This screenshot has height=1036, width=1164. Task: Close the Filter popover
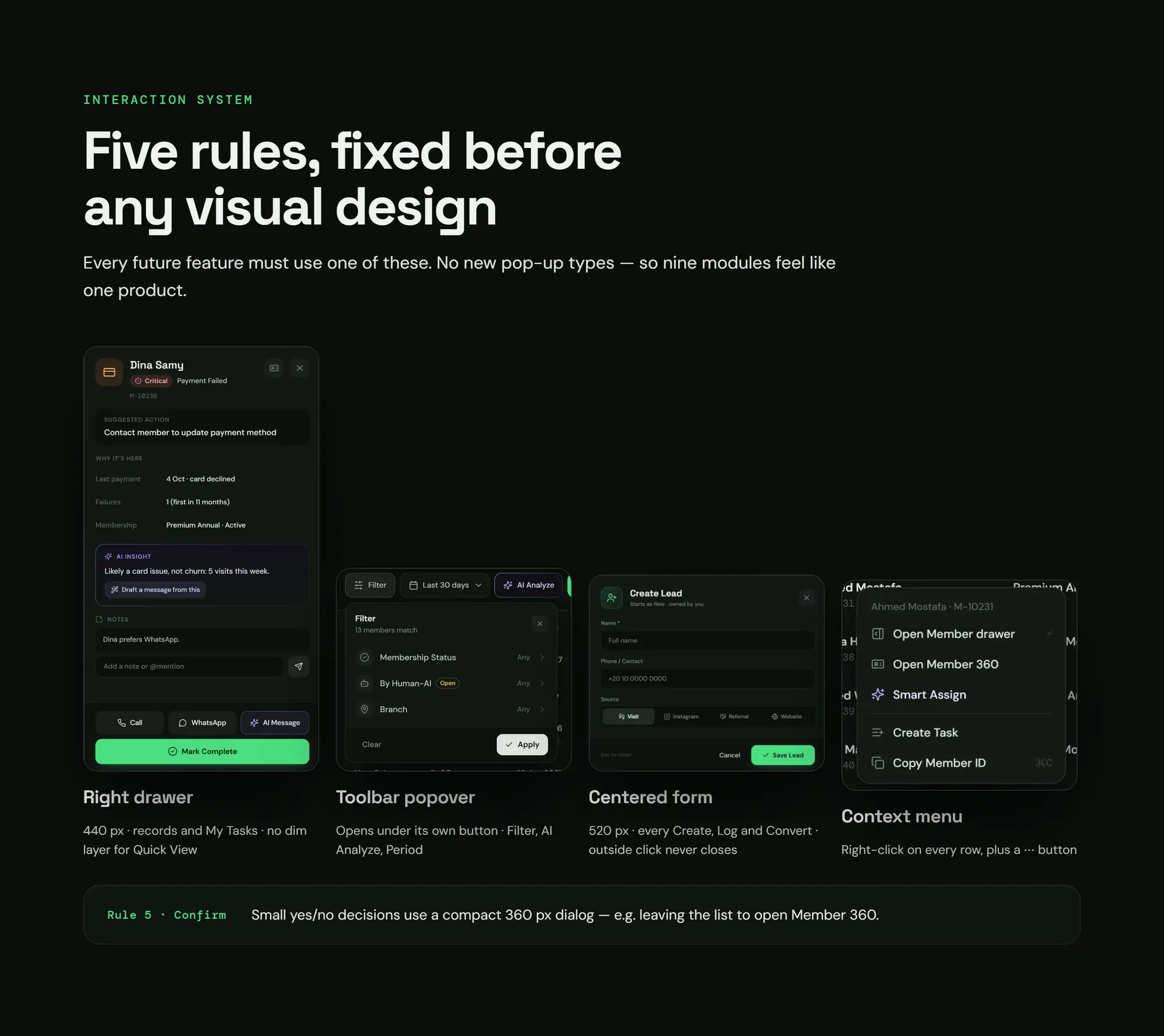[x=540, y=624]
